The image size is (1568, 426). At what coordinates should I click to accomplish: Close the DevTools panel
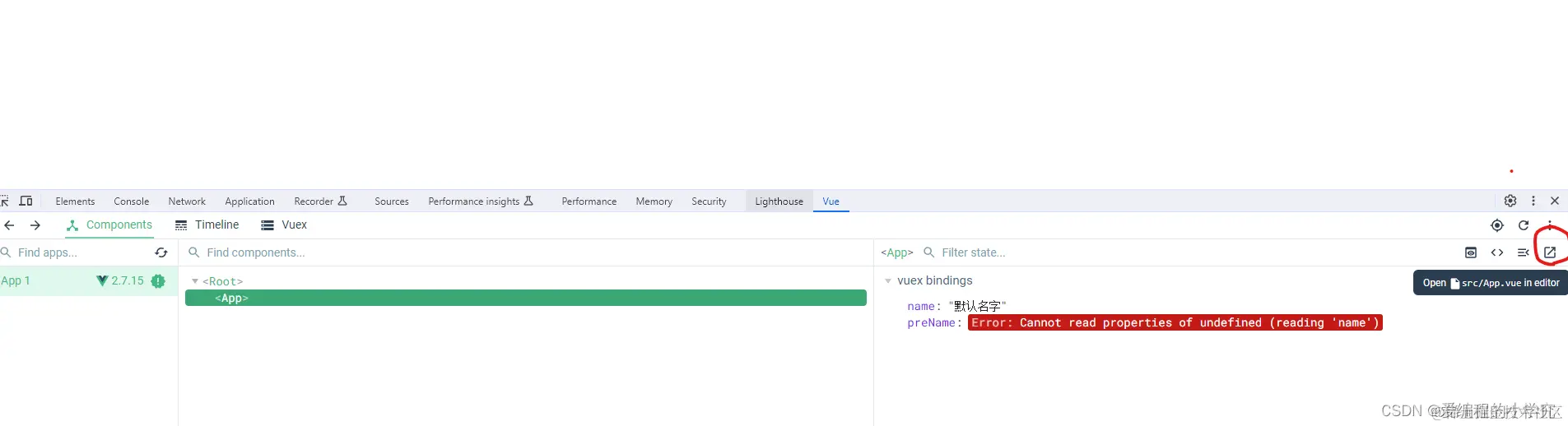point(1555,201)
